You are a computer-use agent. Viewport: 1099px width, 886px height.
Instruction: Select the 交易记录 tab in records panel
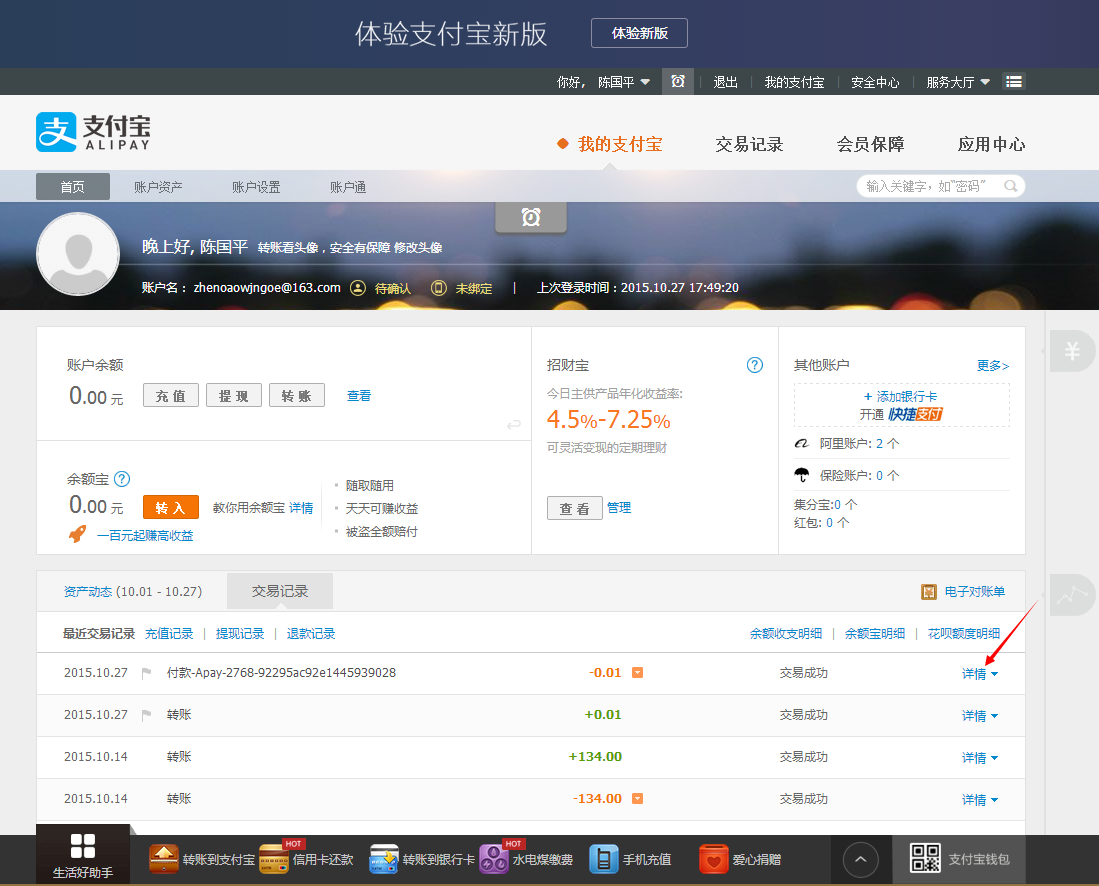tap(280, 591)
